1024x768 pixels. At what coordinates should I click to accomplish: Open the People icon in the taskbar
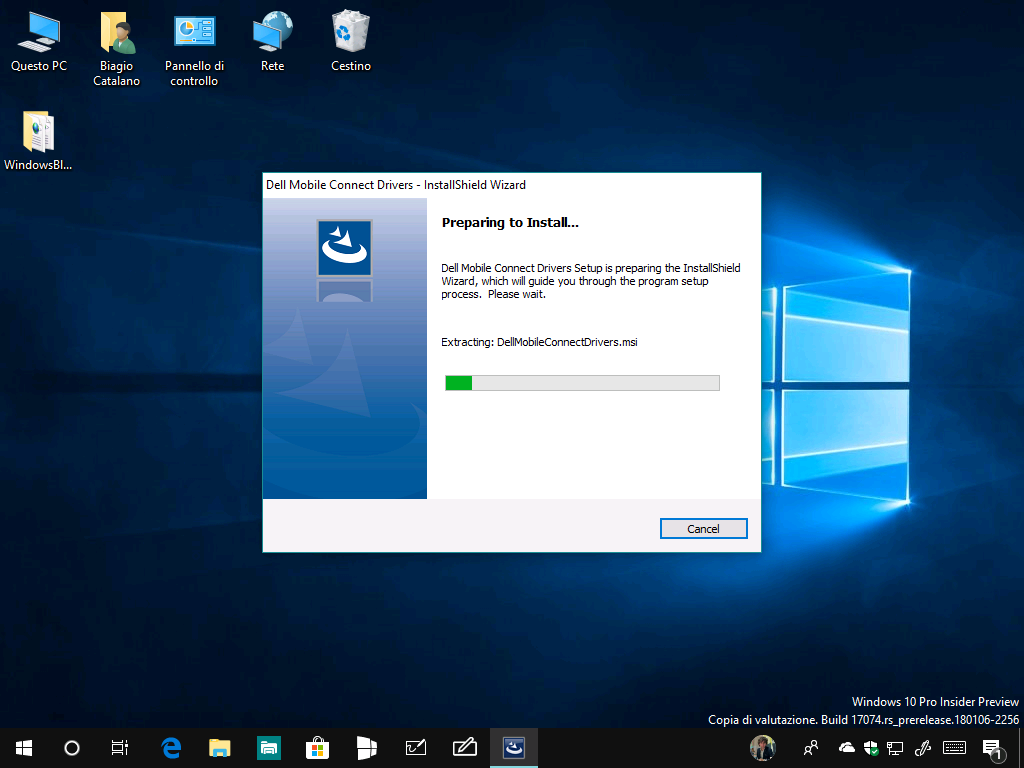click(811, 748)
